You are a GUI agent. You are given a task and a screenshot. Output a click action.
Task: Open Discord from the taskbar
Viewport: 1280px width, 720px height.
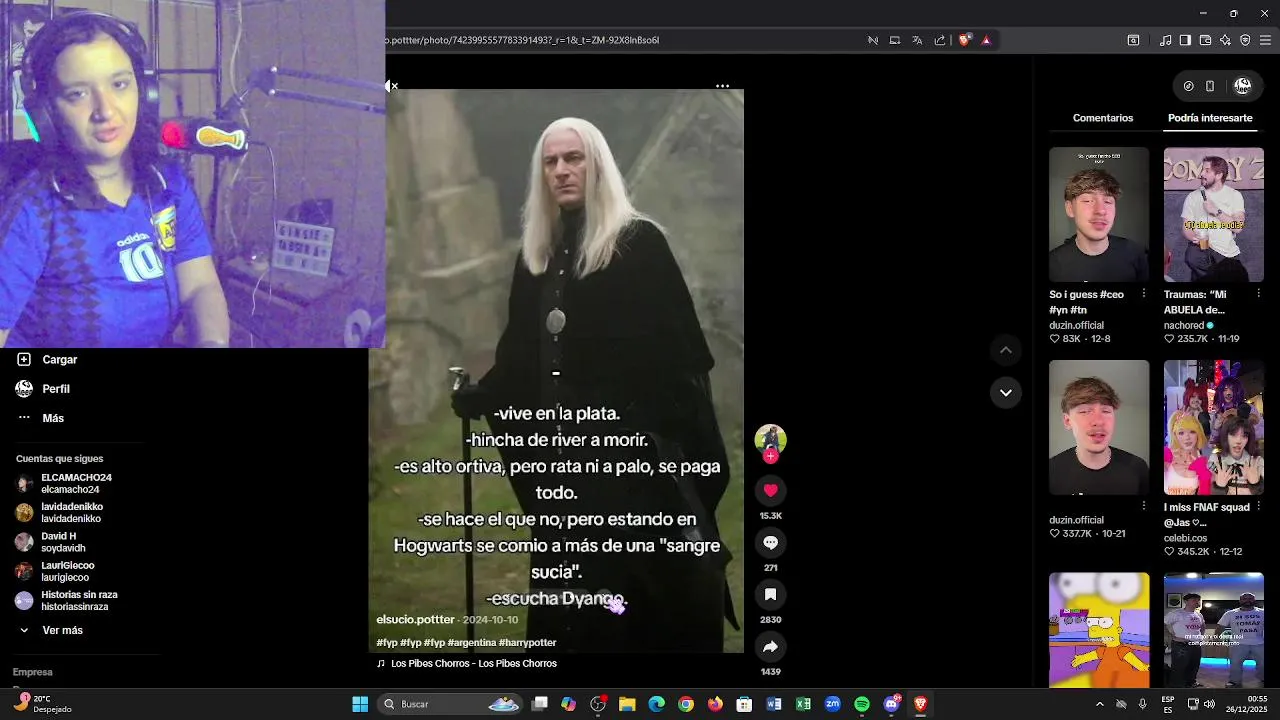tap(891, 704)
